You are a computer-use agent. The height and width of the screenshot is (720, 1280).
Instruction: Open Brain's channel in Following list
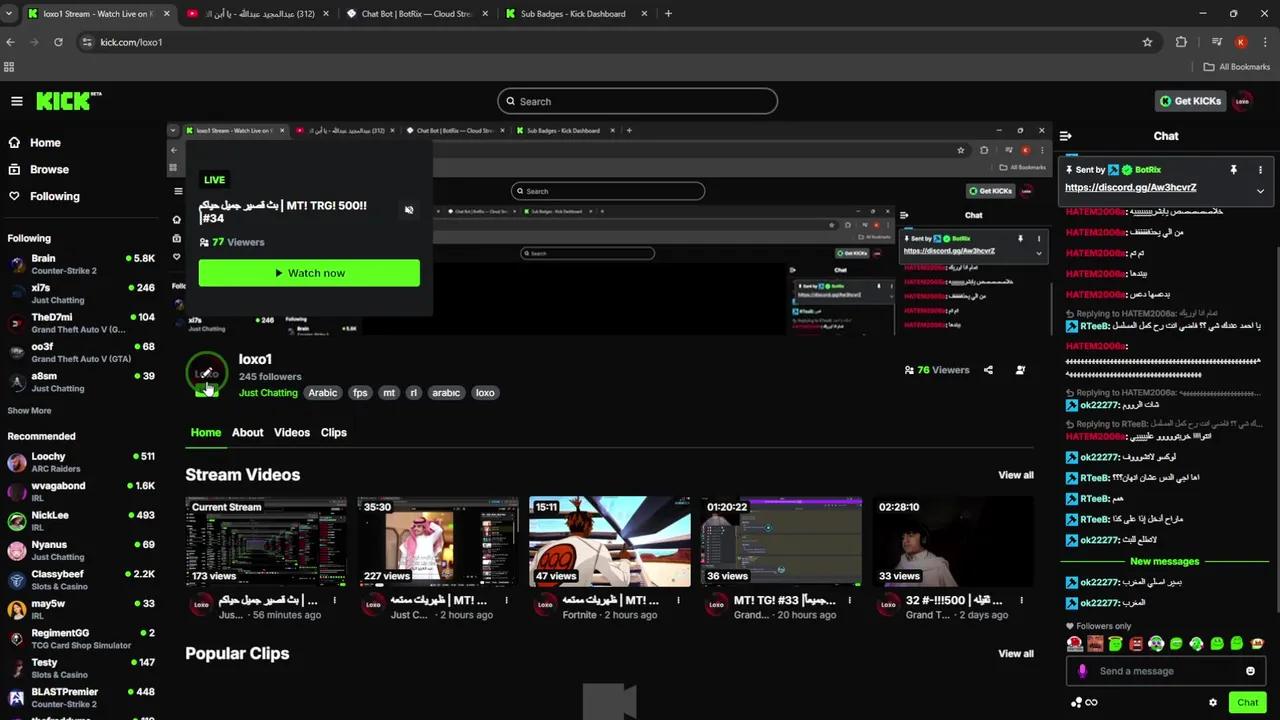tap(82, 264)
